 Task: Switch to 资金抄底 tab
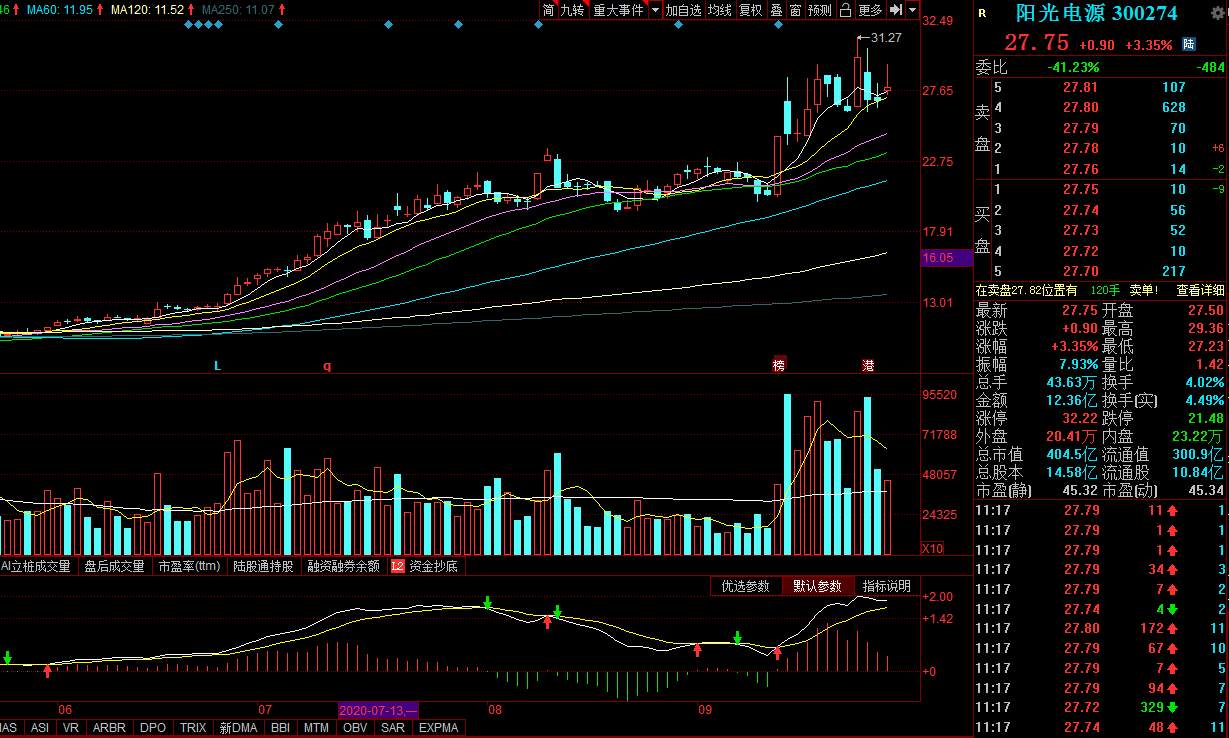433,566
